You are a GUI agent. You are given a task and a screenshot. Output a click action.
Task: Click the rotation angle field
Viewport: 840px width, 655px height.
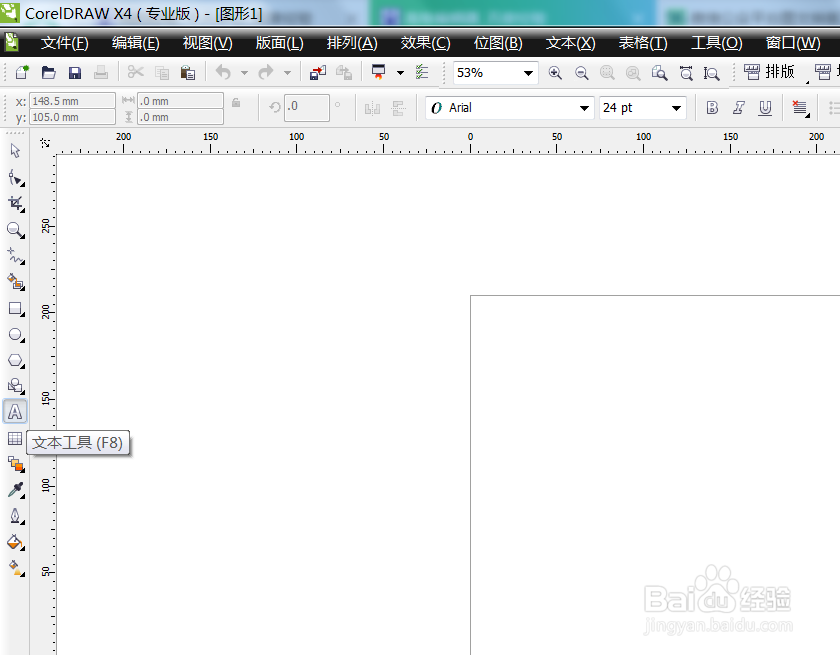pos(306,108)
